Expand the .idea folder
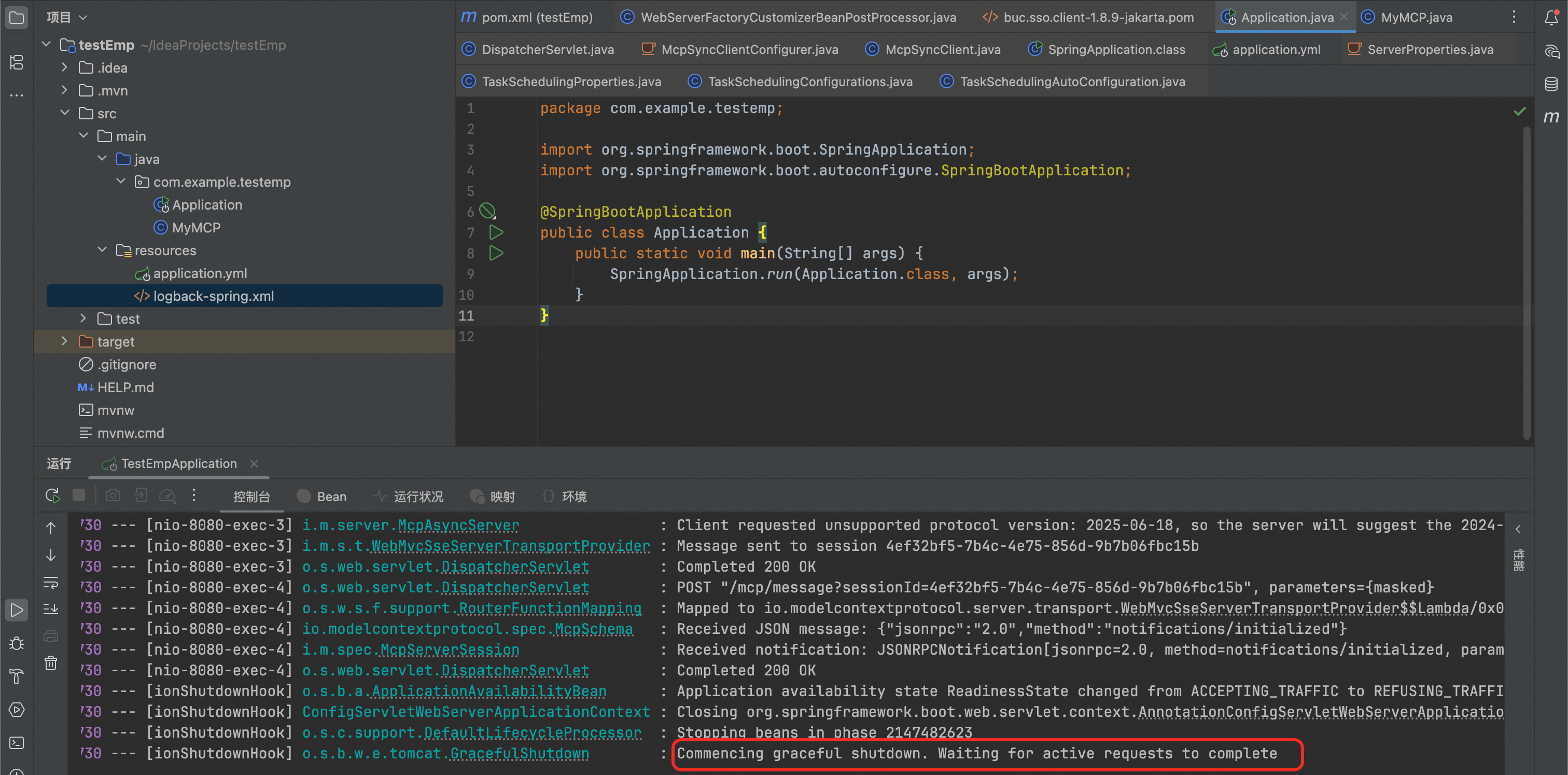 [x=64, y=67]
